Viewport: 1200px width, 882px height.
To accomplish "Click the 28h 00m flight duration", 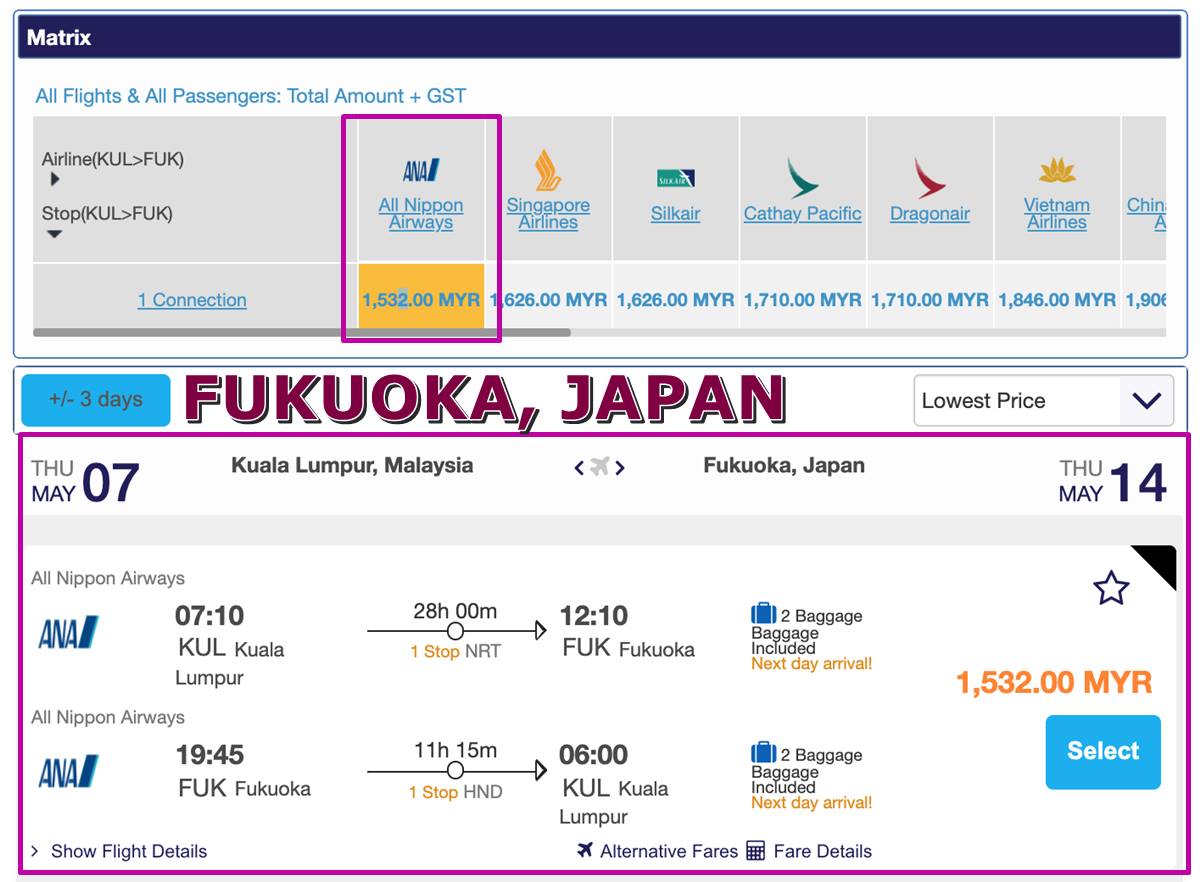I will [x=455, y=611].
